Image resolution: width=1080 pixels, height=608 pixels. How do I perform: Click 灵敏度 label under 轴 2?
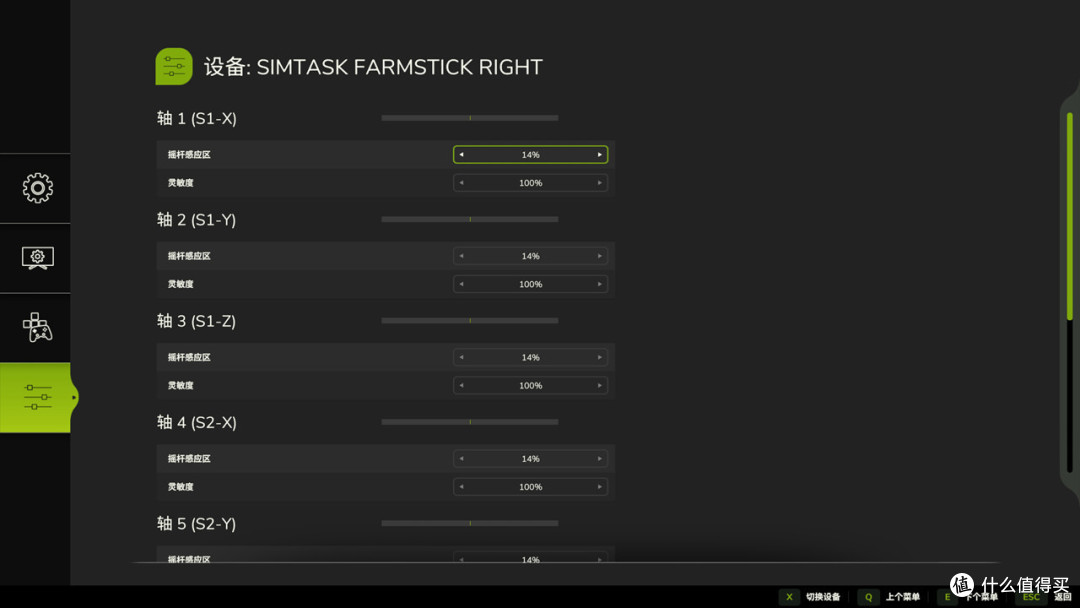180,284
